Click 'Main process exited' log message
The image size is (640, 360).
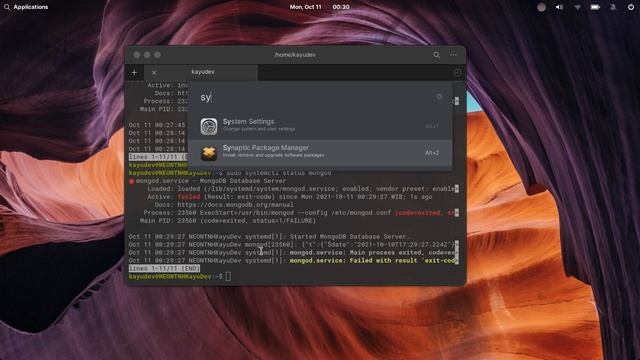tap(372, 253)
